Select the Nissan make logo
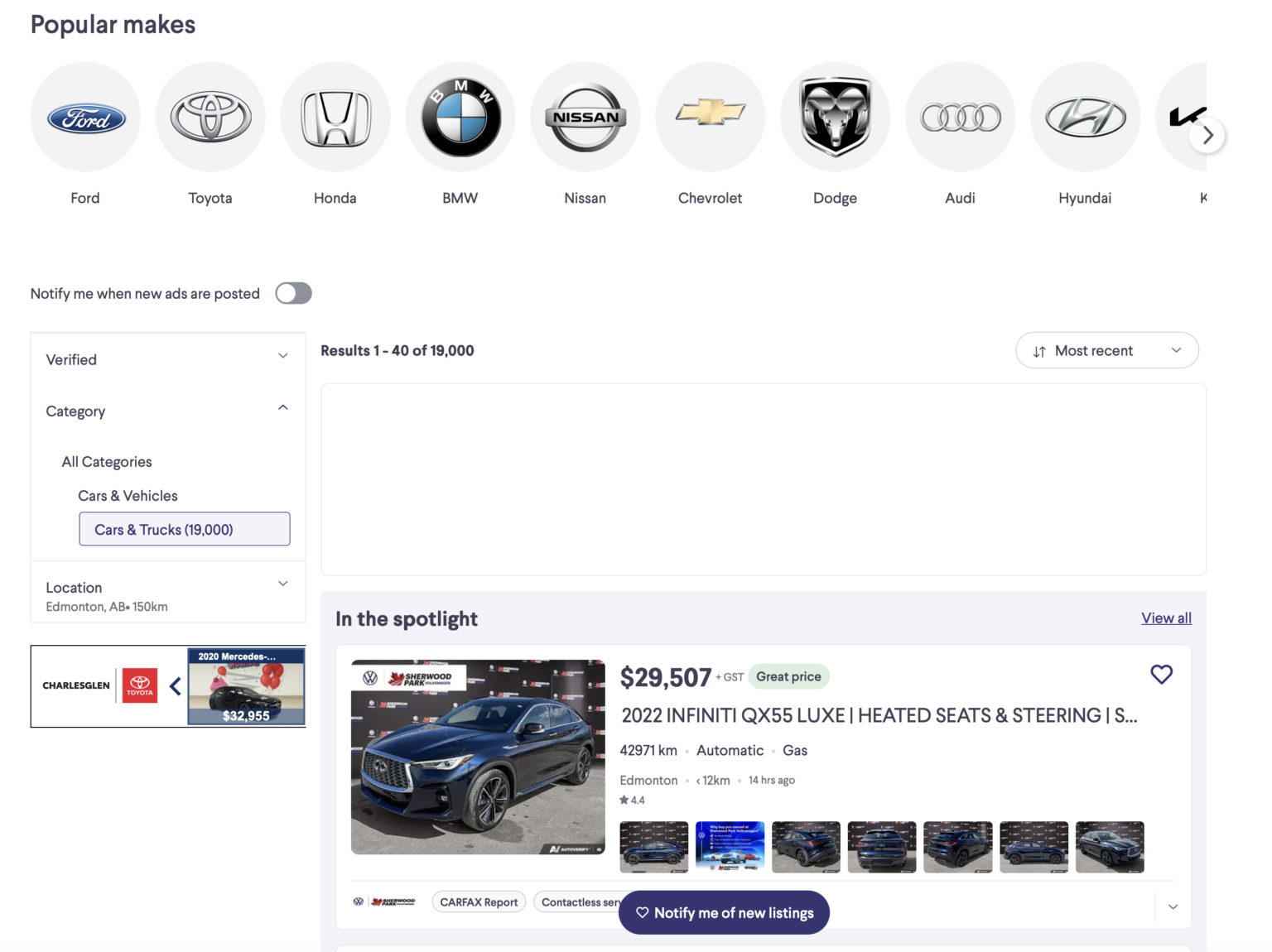The height and width of the screenshot is (952, 1272). coord(585,117)
